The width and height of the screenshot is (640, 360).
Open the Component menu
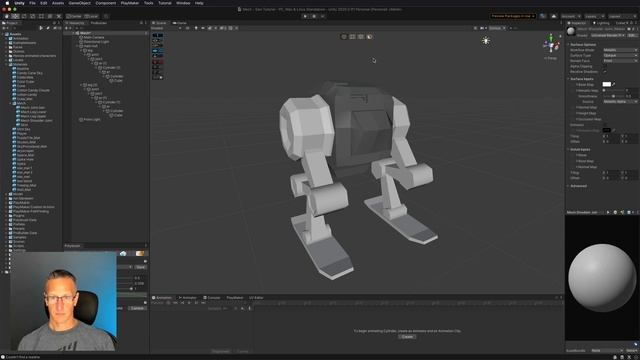point(105,3)
